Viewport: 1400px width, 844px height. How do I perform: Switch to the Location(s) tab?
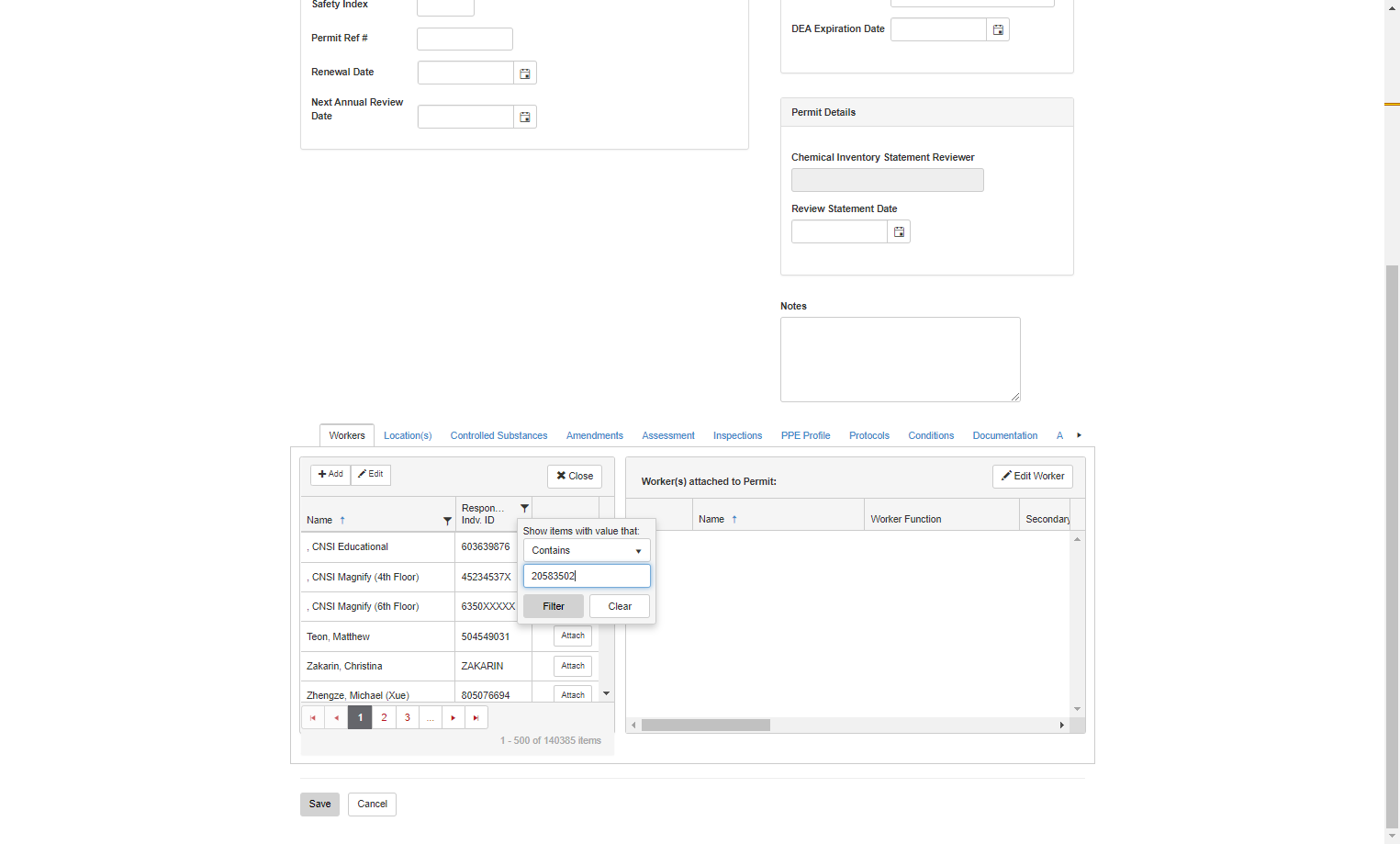(408, 435)
